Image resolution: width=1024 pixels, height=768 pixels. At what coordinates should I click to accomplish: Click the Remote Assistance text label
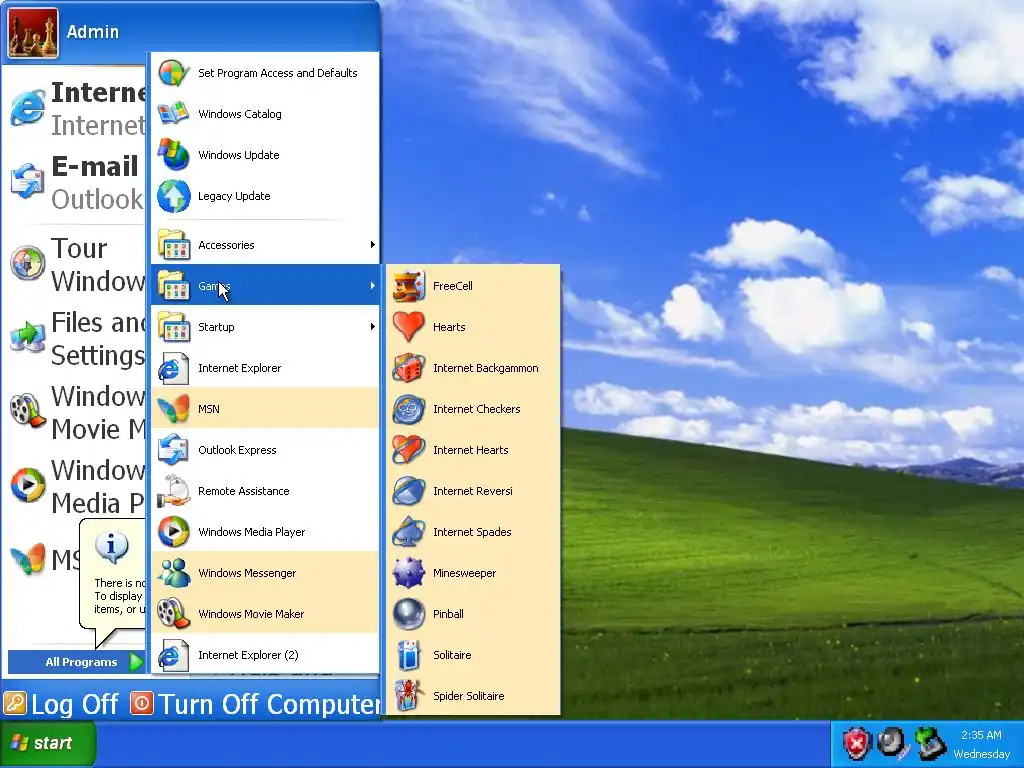tap(244, 491)
